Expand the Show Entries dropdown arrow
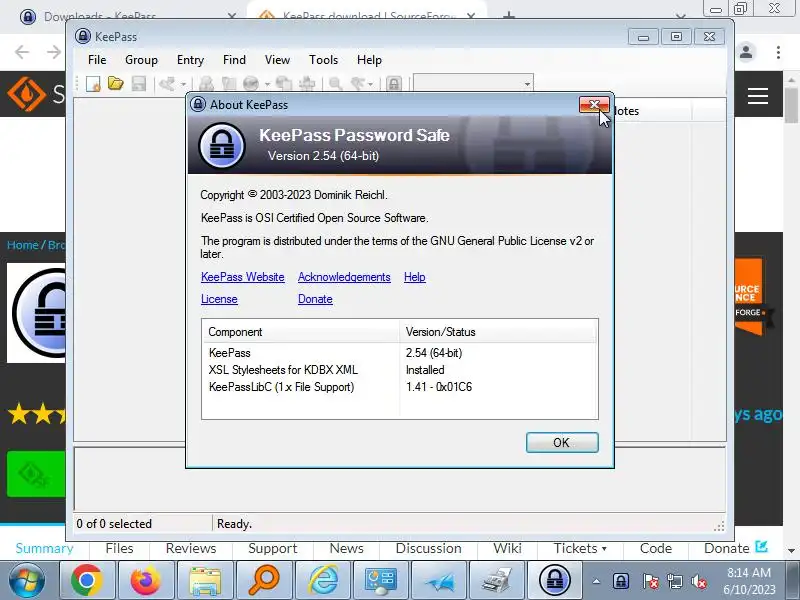The image size is (800, 600). [370, 84]
